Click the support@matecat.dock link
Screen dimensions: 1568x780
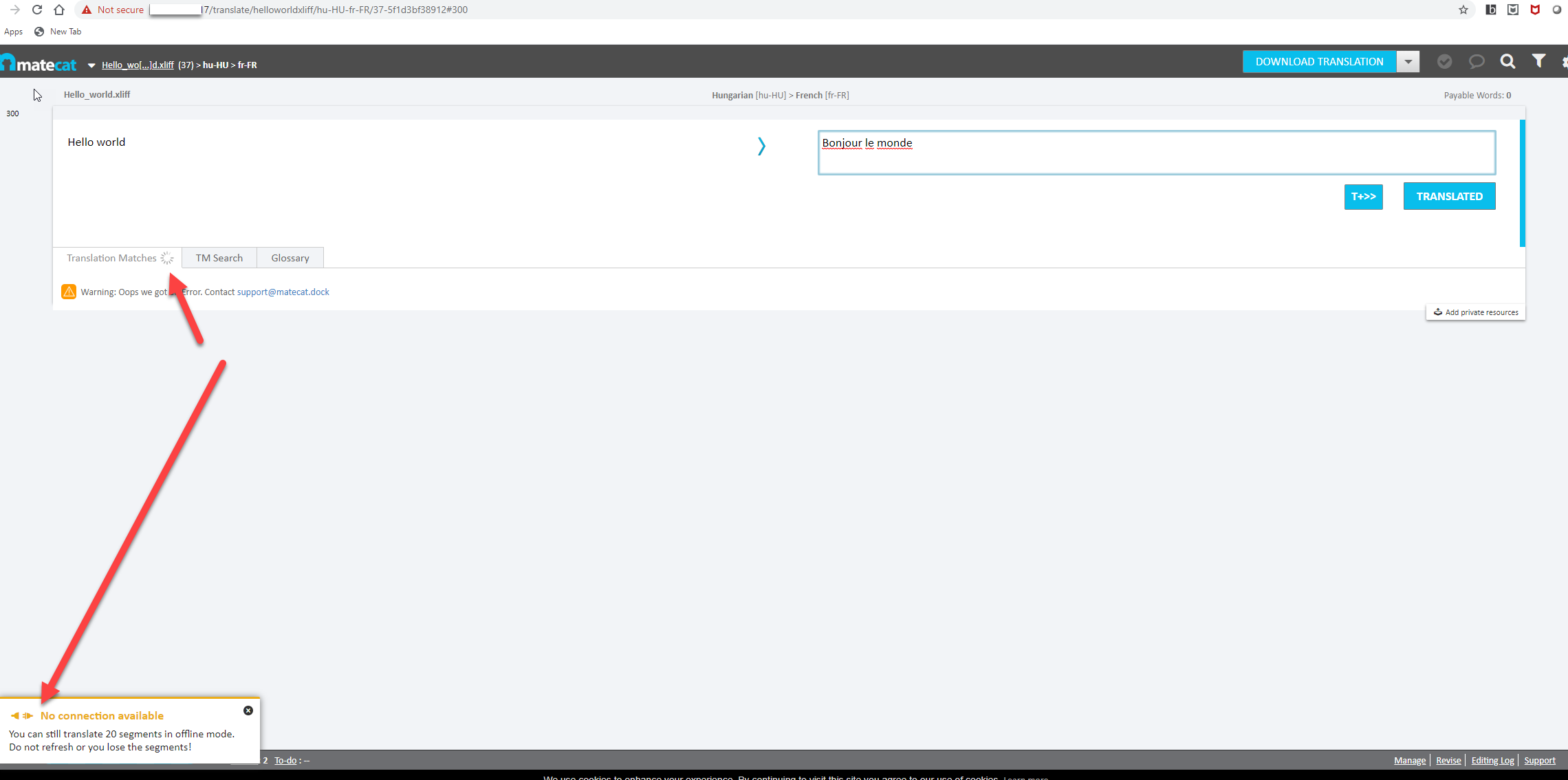[283, 292]
